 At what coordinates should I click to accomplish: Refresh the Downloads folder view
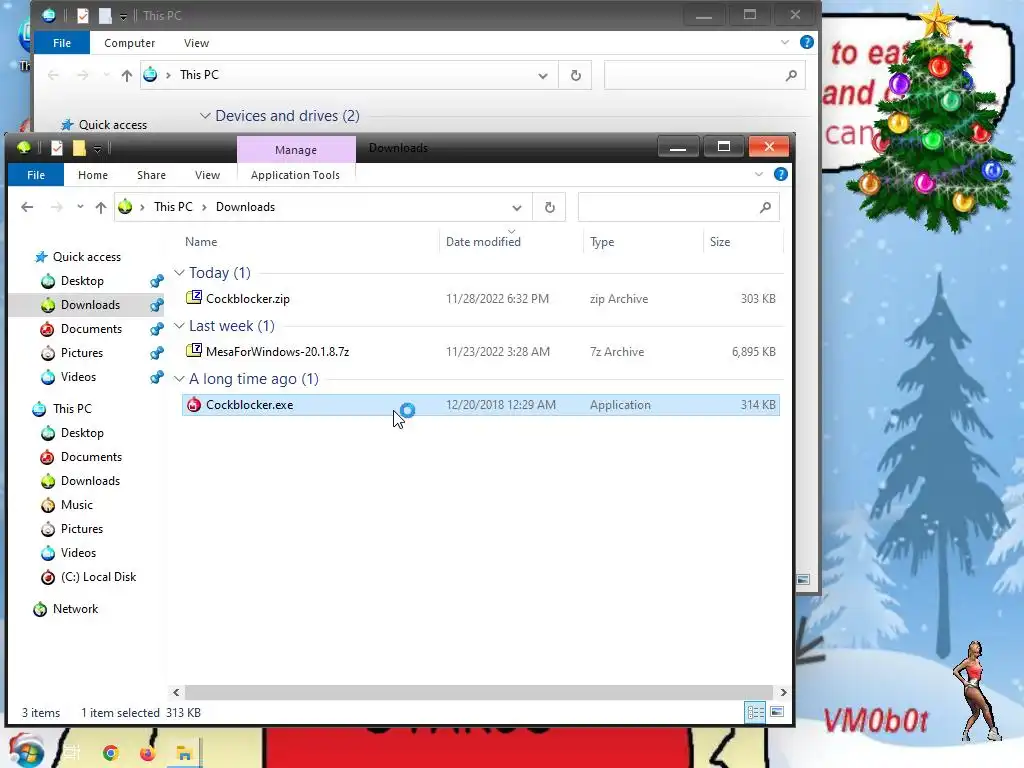[x=549, y=207]
